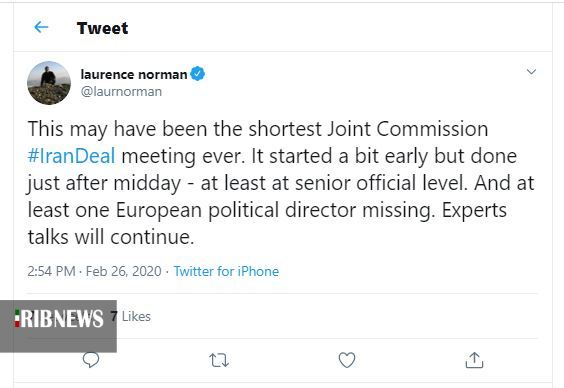Open laurence norman's profile picture
The image size is (564, 388).
point(49,83)
